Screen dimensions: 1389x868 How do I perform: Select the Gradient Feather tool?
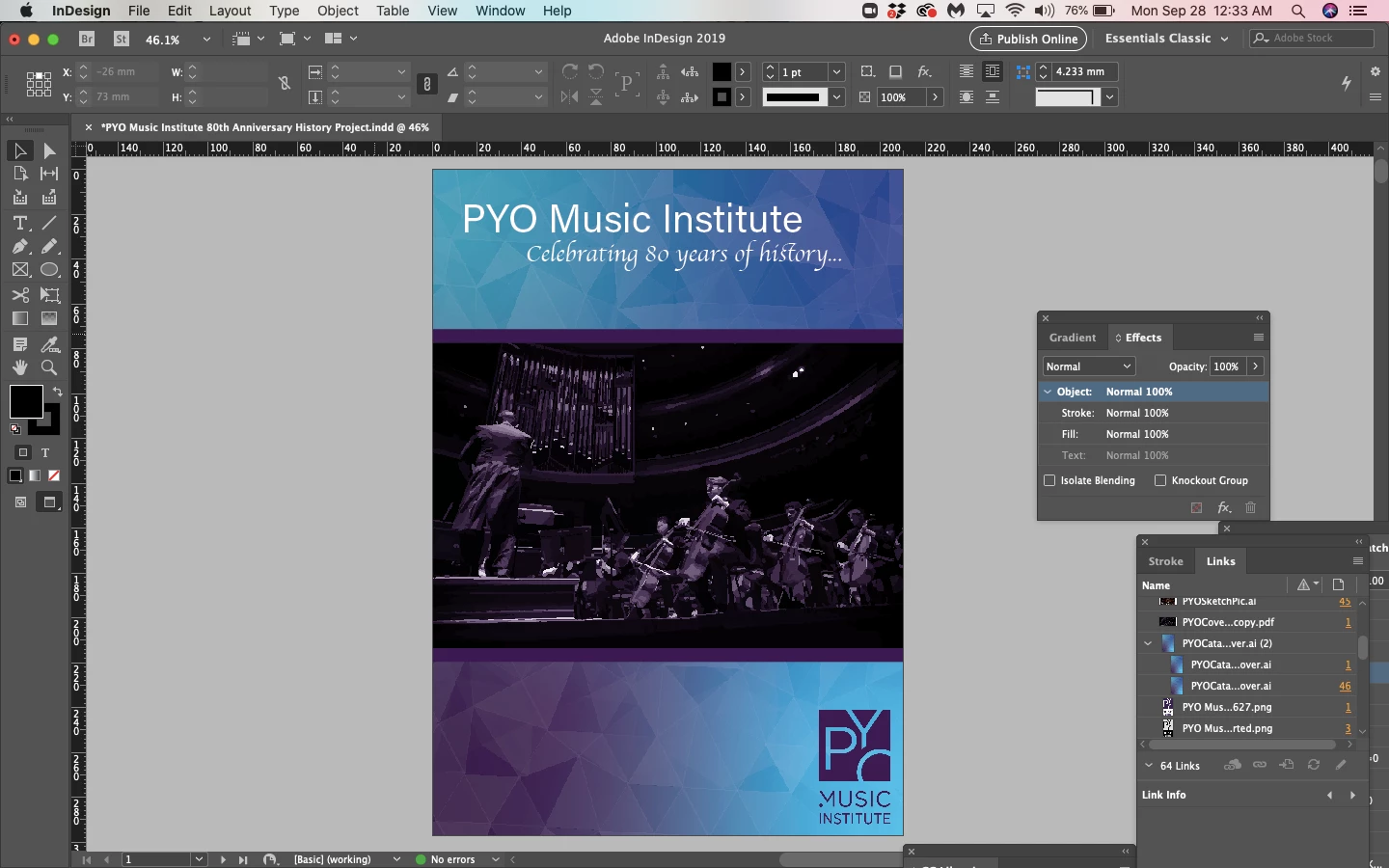pyautogui.click(x=49, y=318)
